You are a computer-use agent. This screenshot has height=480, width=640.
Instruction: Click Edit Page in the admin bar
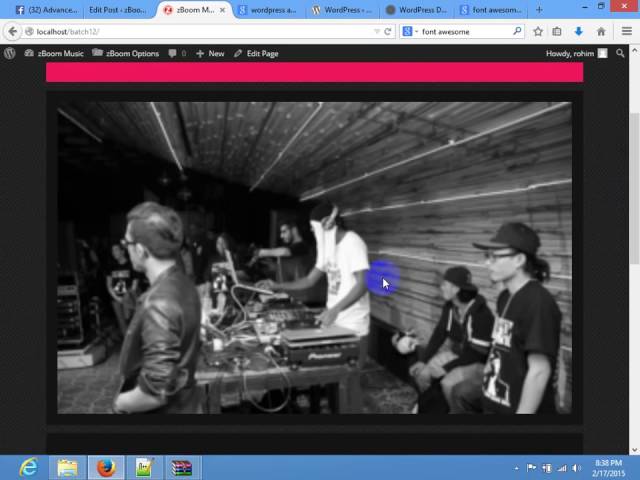pyautogui.click(x=256, y=53)
